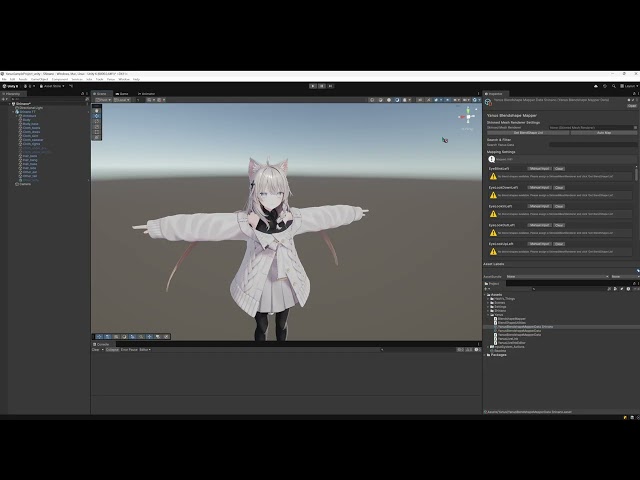Open the Console Editor dropdown
This screenshot has width=640, height=480.
[145, 350]
